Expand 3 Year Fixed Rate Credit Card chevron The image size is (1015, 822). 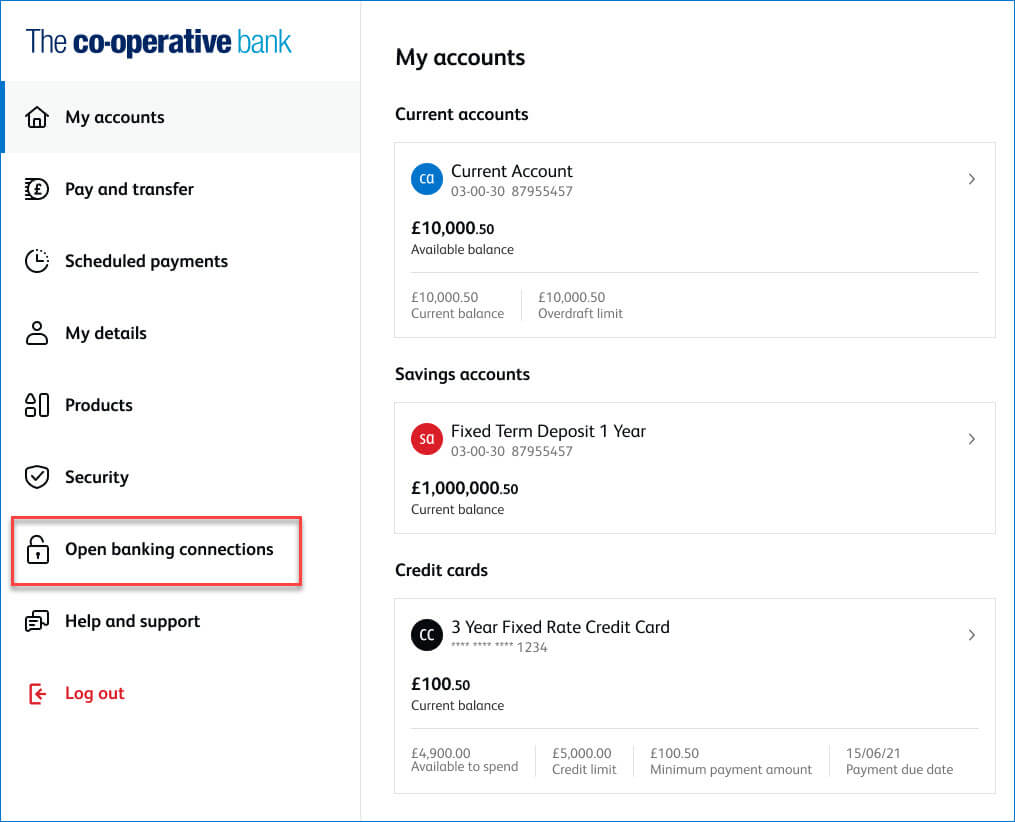point(972,634)
